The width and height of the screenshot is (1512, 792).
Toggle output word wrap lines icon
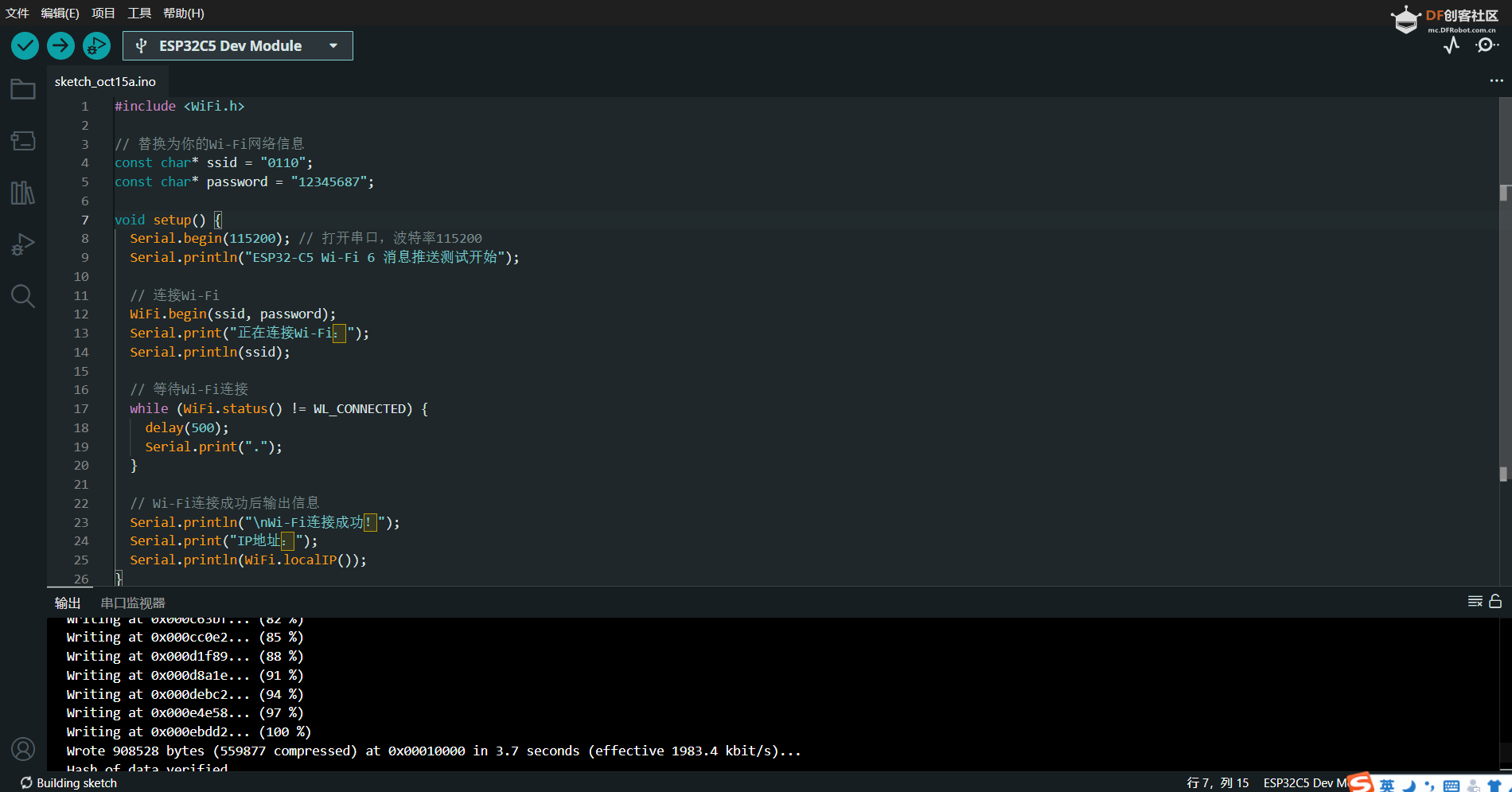[x=1475, y=602]
